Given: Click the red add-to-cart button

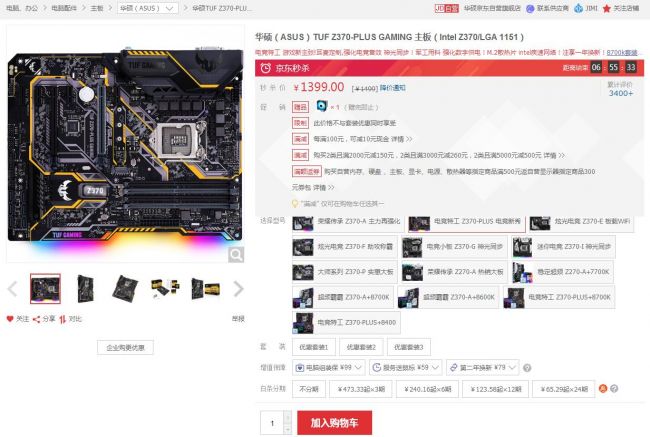Looking at the screenshot, I should [x=334, y=423].
